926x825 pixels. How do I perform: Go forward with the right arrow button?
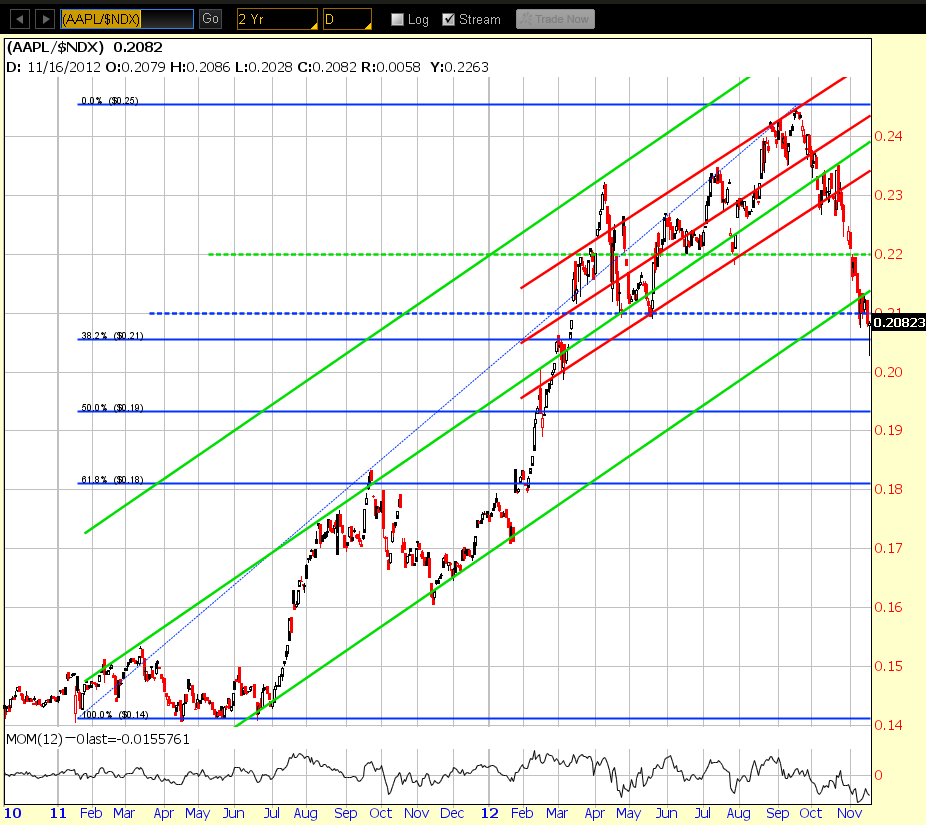pyautogui.click(x=45, y=19)
